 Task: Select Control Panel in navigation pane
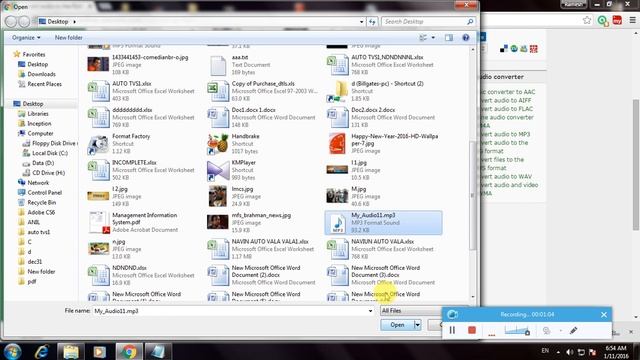tap(44, 193)
